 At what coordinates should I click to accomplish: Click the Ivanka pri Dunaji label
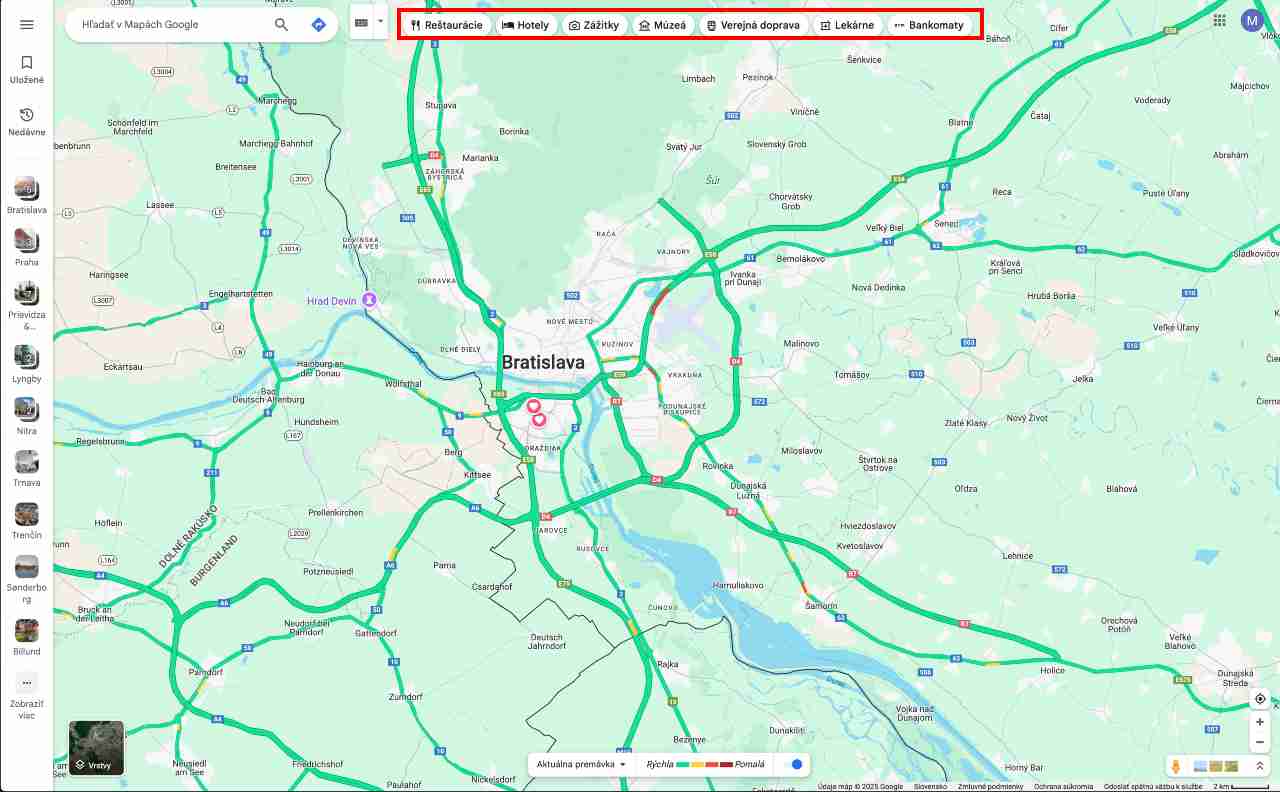click(742, 279)
